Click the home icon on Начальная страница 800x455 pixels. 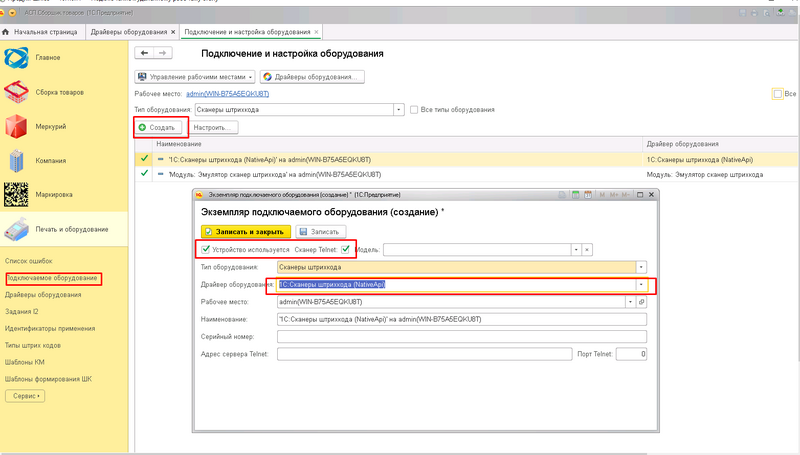pyautogui.click(x=6, y=32)
